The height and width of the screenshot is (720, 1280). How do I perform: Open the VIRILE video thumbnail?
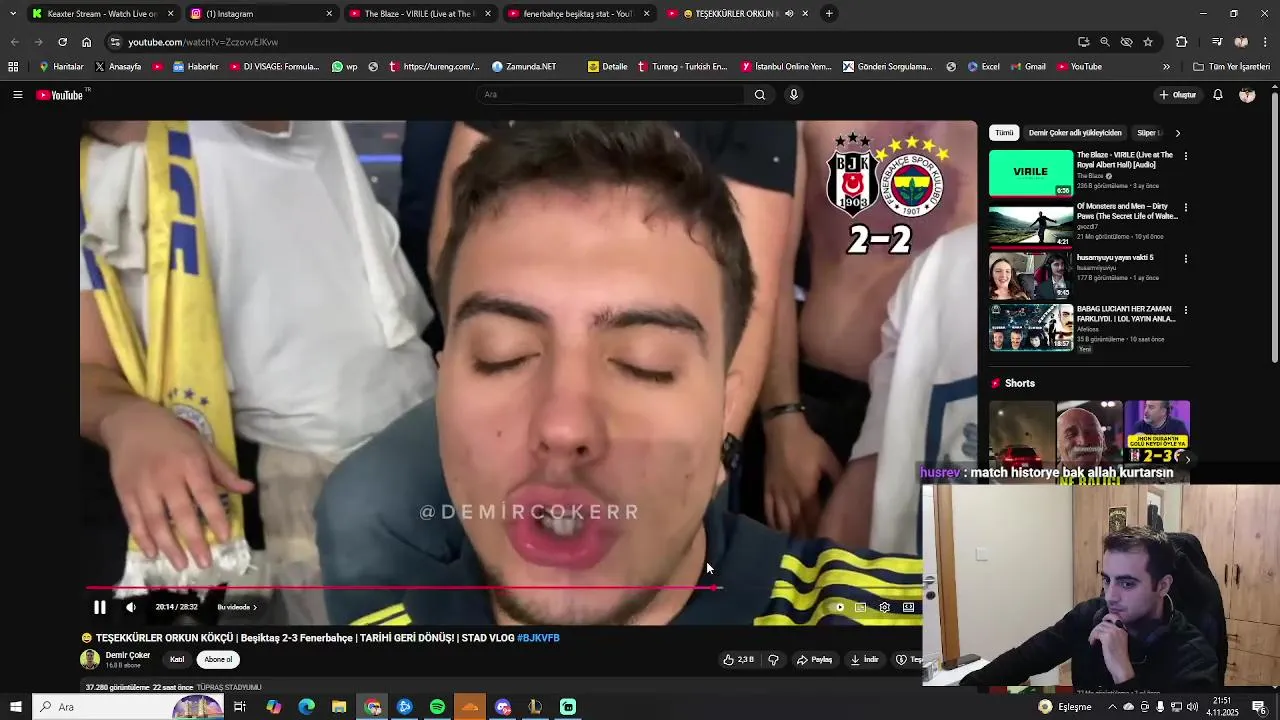pos(1031,173)
